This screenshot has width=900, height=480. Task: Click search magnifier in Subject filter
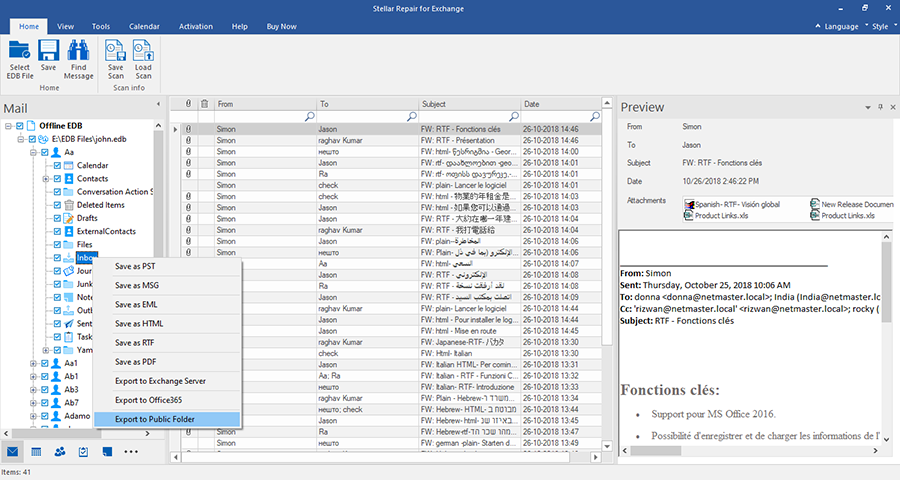click(514, 117)
